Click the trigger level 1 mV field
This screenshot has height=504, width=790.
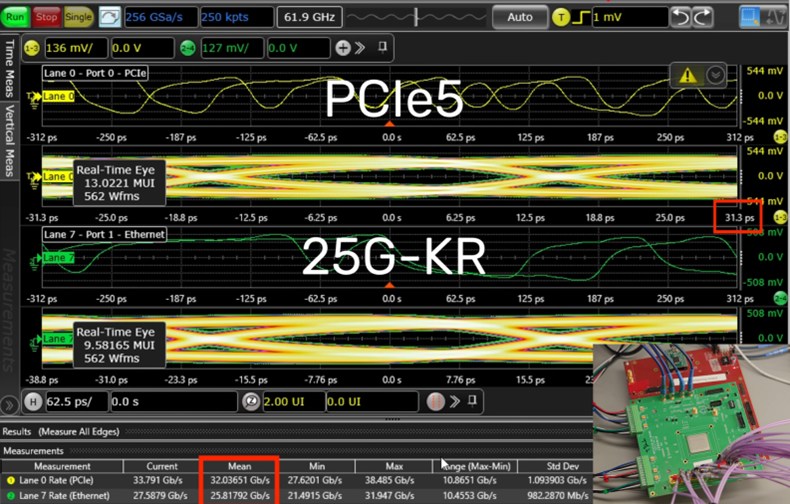(x=630, y=17)
